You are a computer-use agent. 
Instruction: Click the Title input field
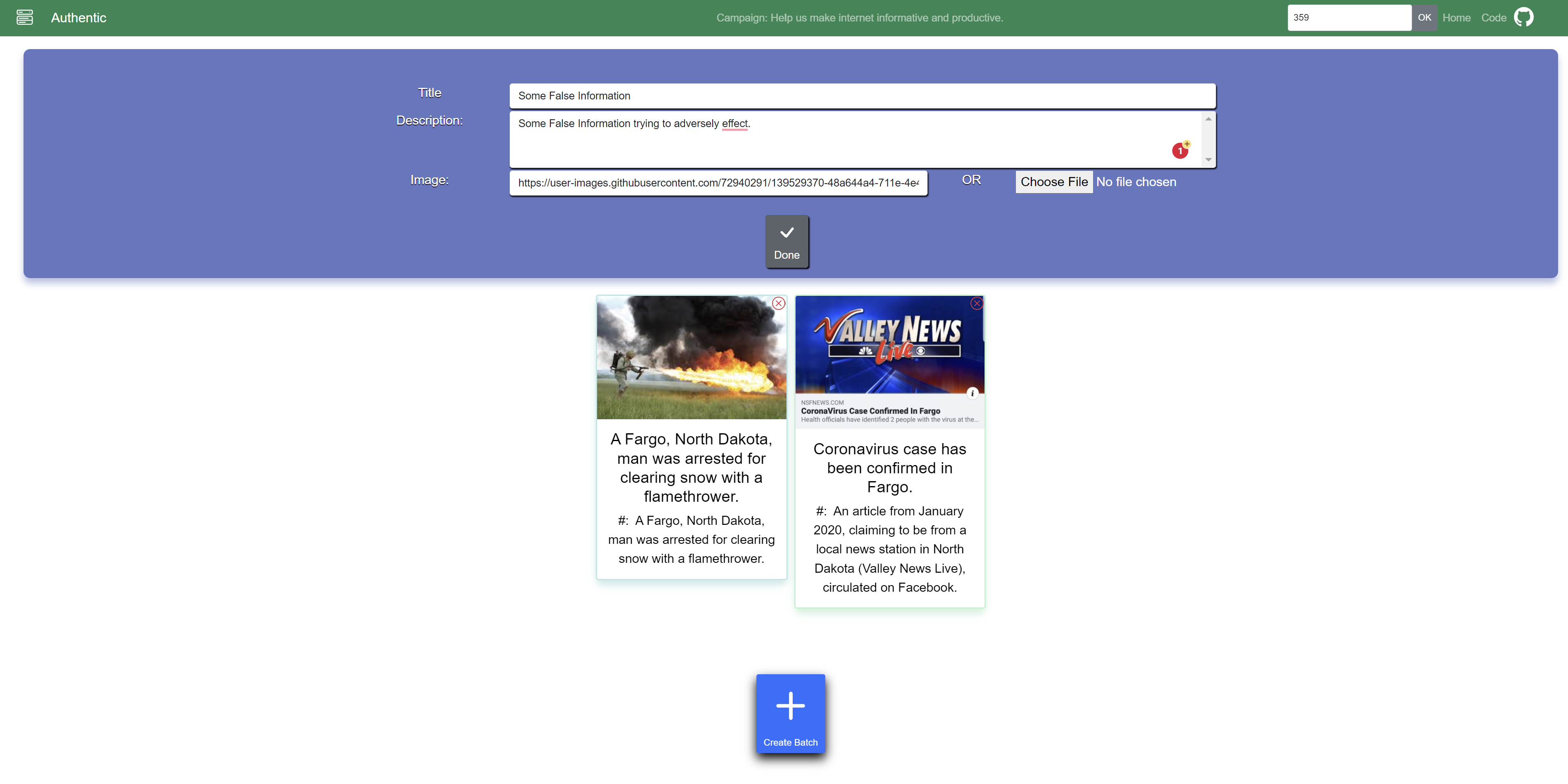point(862,96)
